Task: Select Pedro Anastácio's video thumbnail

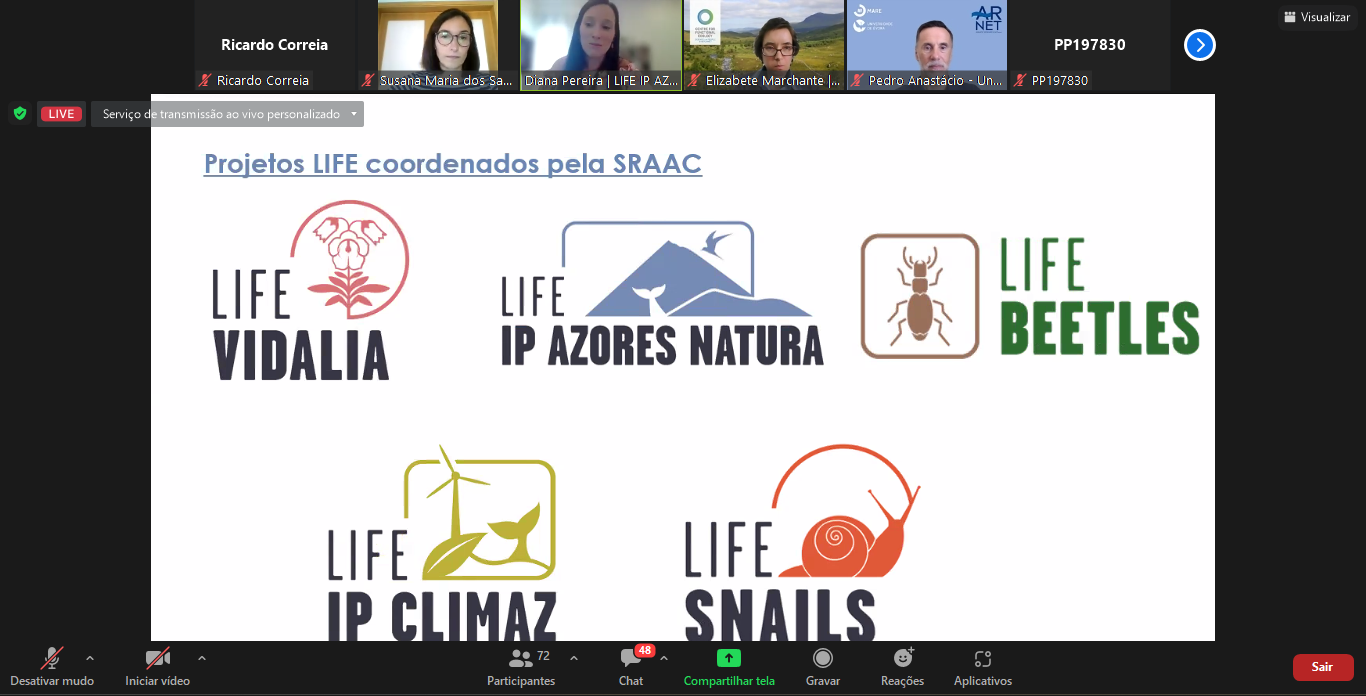Action: click(x=927, y=45)
